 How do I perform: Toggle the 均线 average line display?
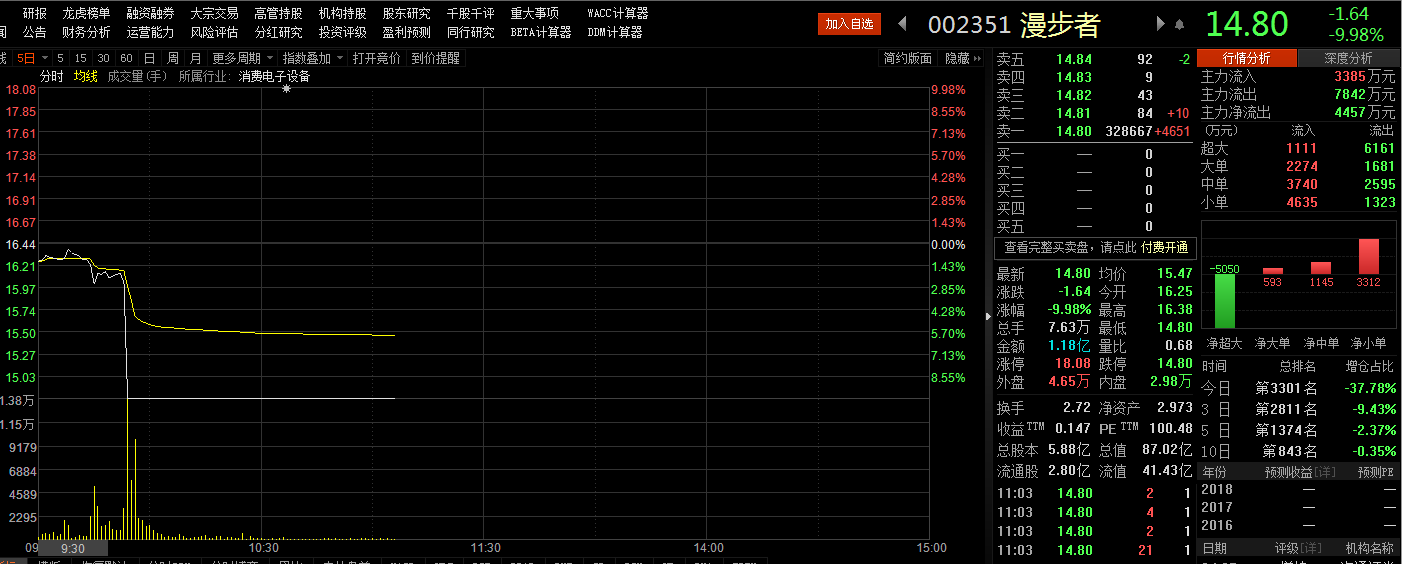point(85,76)
